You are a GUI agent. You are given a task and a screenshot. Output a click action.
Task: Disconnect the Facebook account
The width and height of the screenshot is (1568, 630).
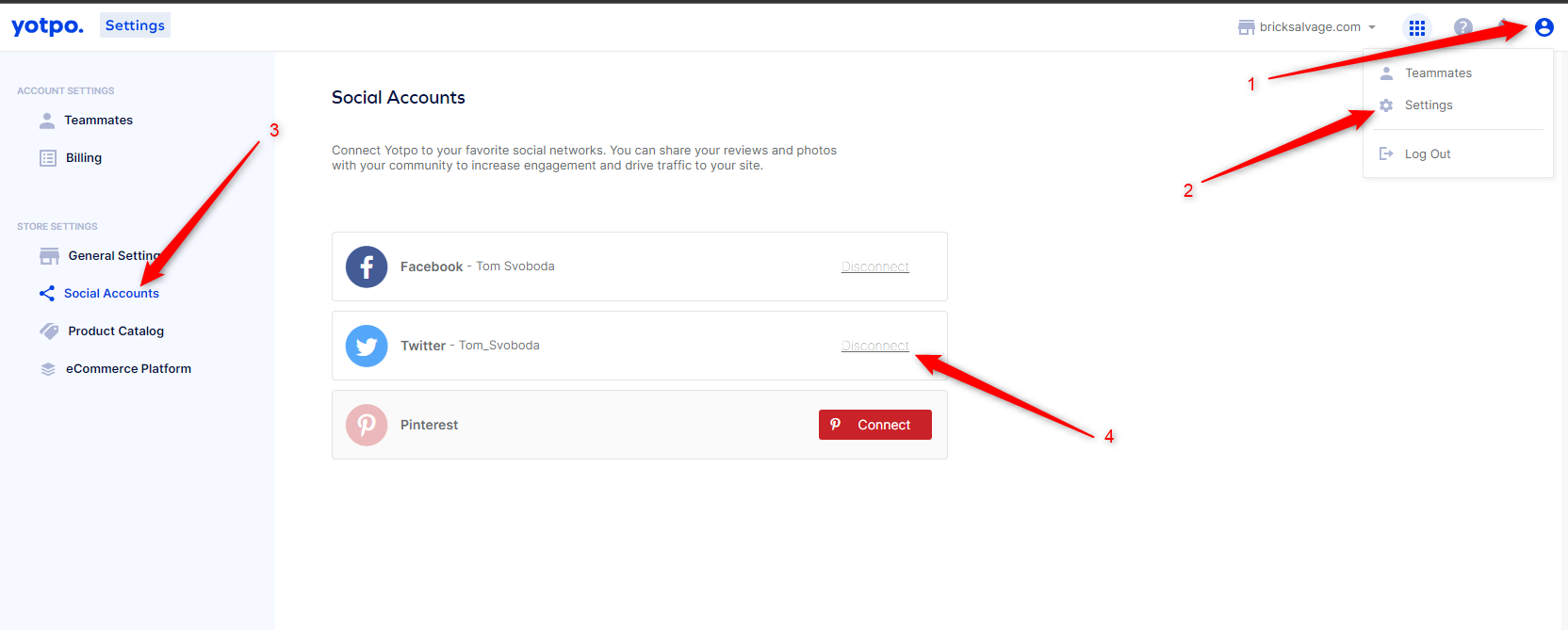pyautogui.click(x=875, y=267)
